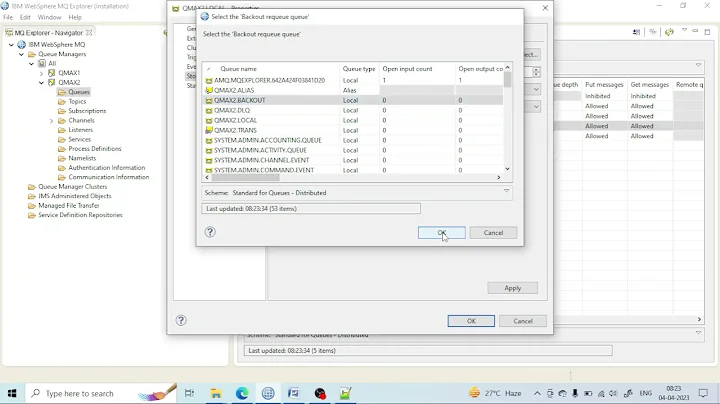Open the weather widget showing 27°C Haze
720x404 pixels.
click(495, 393)
